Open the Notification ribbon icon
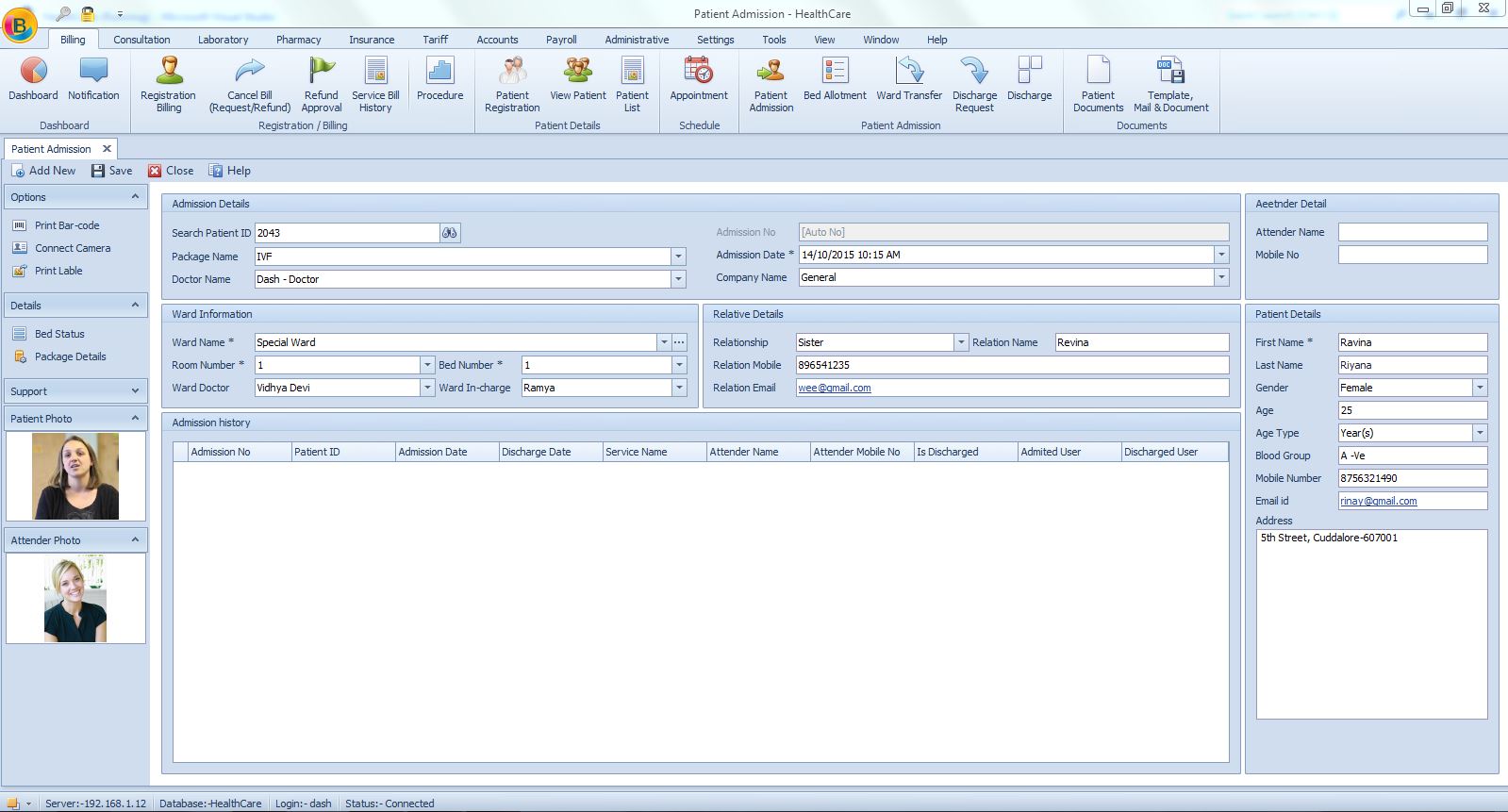The image size is (1508, 812). (x=93, y=78)
